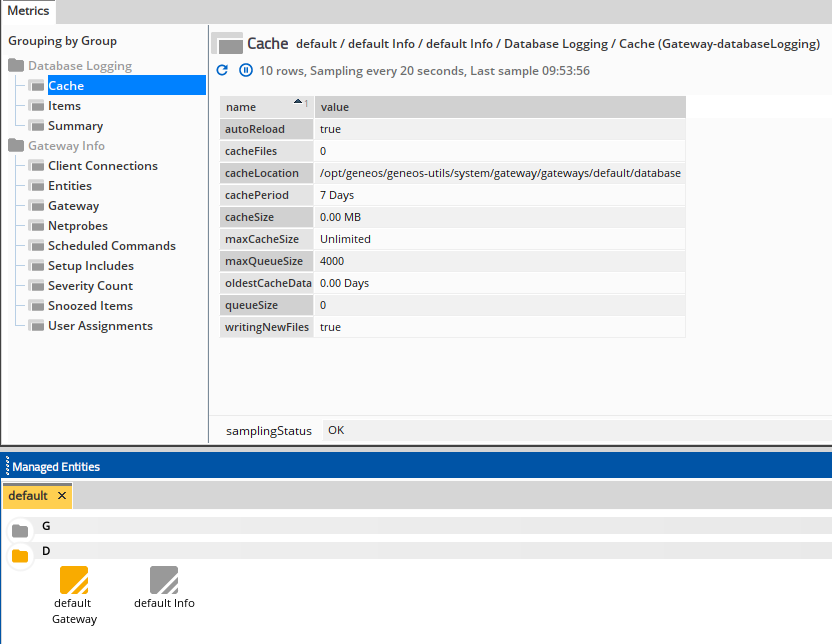Sort by the name column header
This screenshot has width=832, height=644.
tap(266, 107)
